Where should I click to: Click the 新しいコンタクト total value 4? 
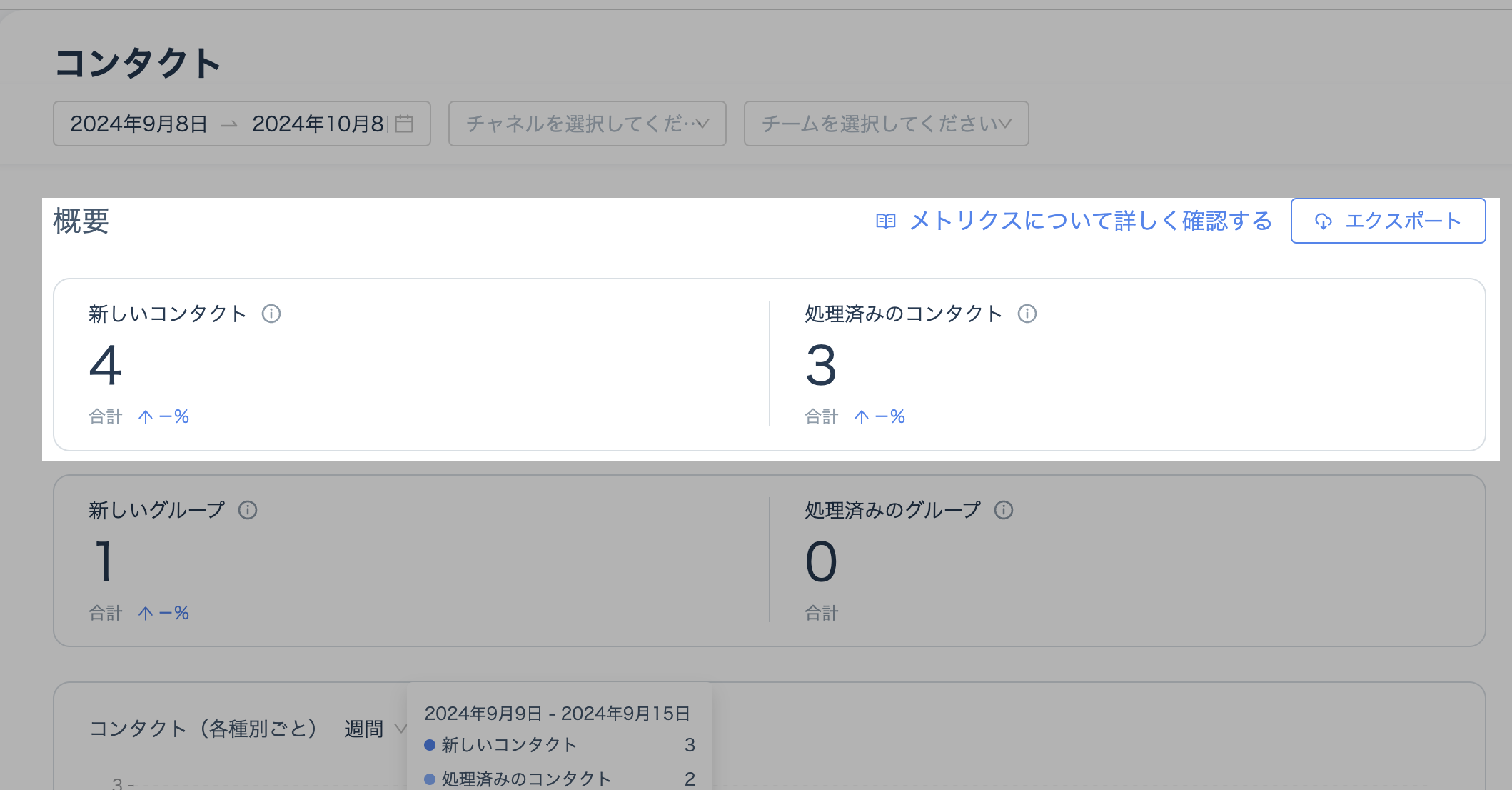(106, 365)
